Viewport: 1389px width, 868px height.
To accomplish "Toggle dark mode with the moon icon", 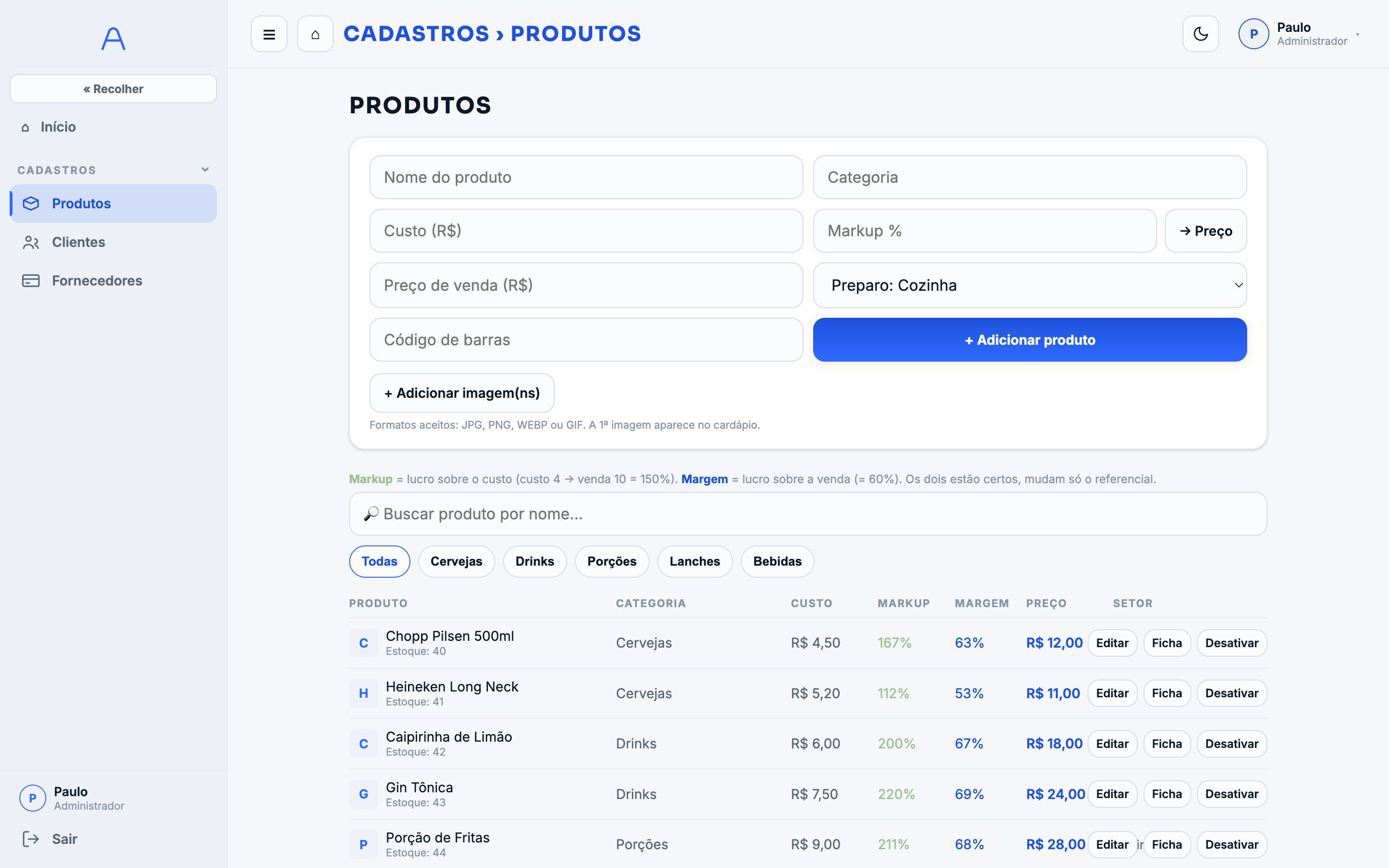I will pos(1201,34).
